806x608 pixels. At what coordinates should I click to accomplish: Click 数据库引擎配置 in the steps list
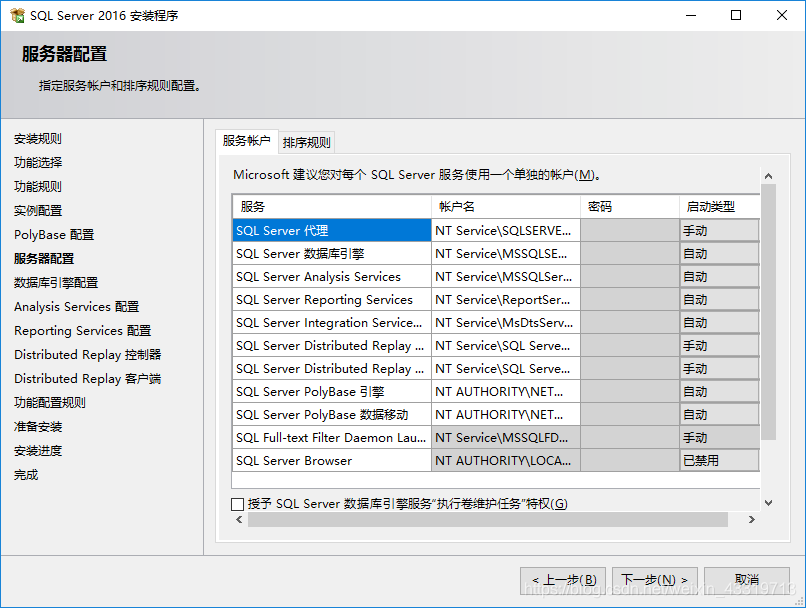click(56, 283)
